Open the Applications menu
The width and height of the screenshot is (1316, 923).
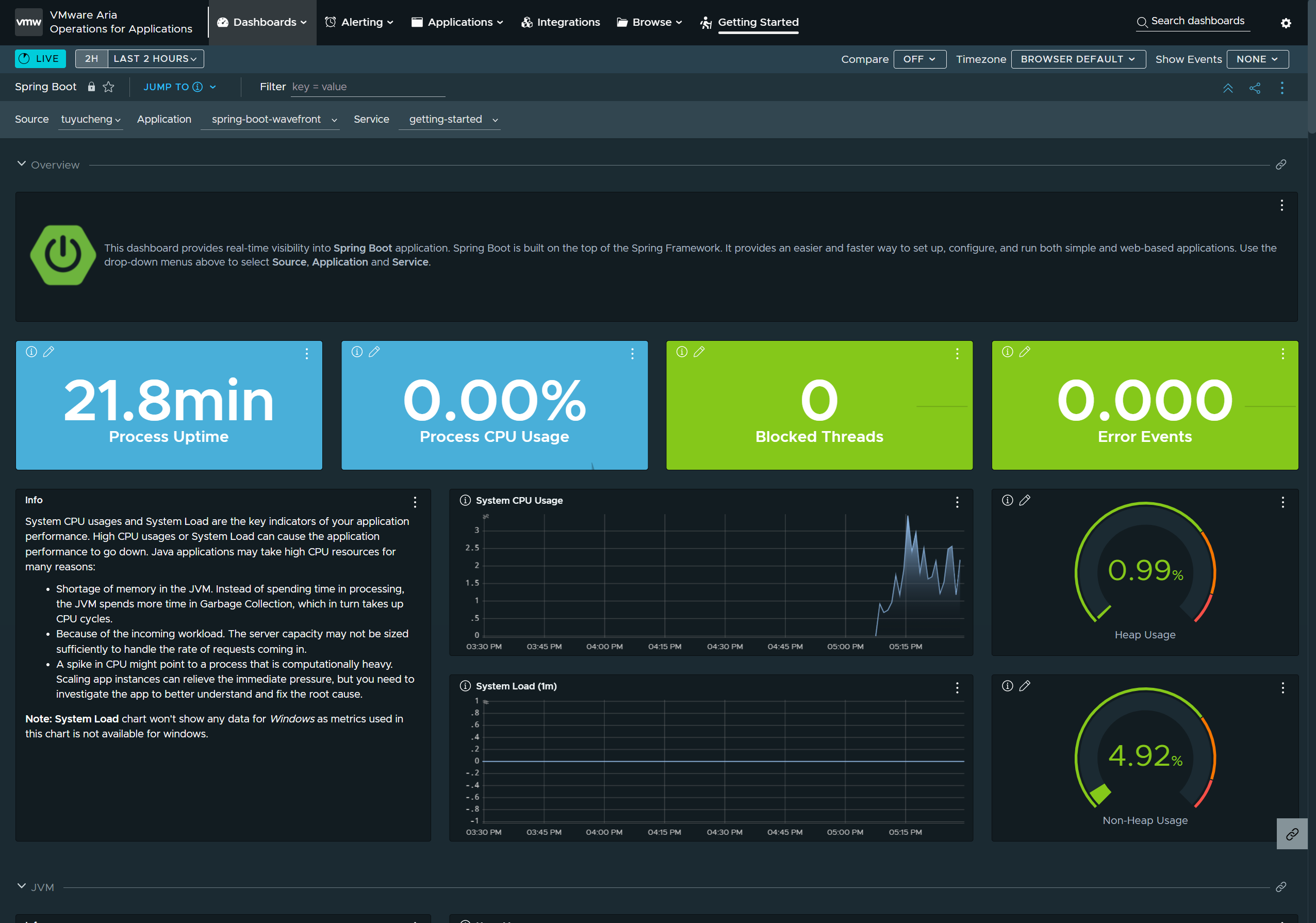457,22
